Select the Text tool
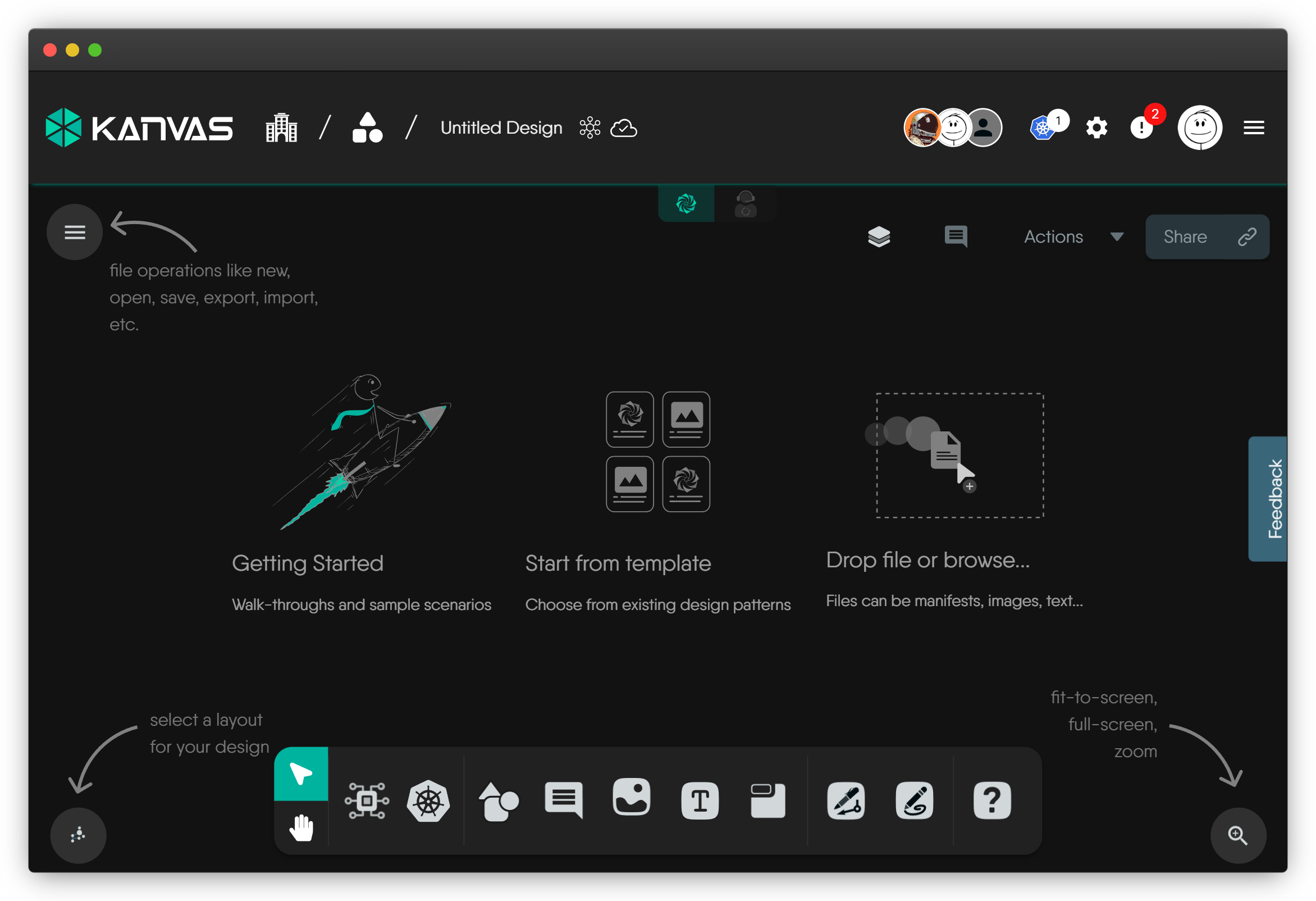Screen dimensions: 1316x901 [x=700, y=800]
